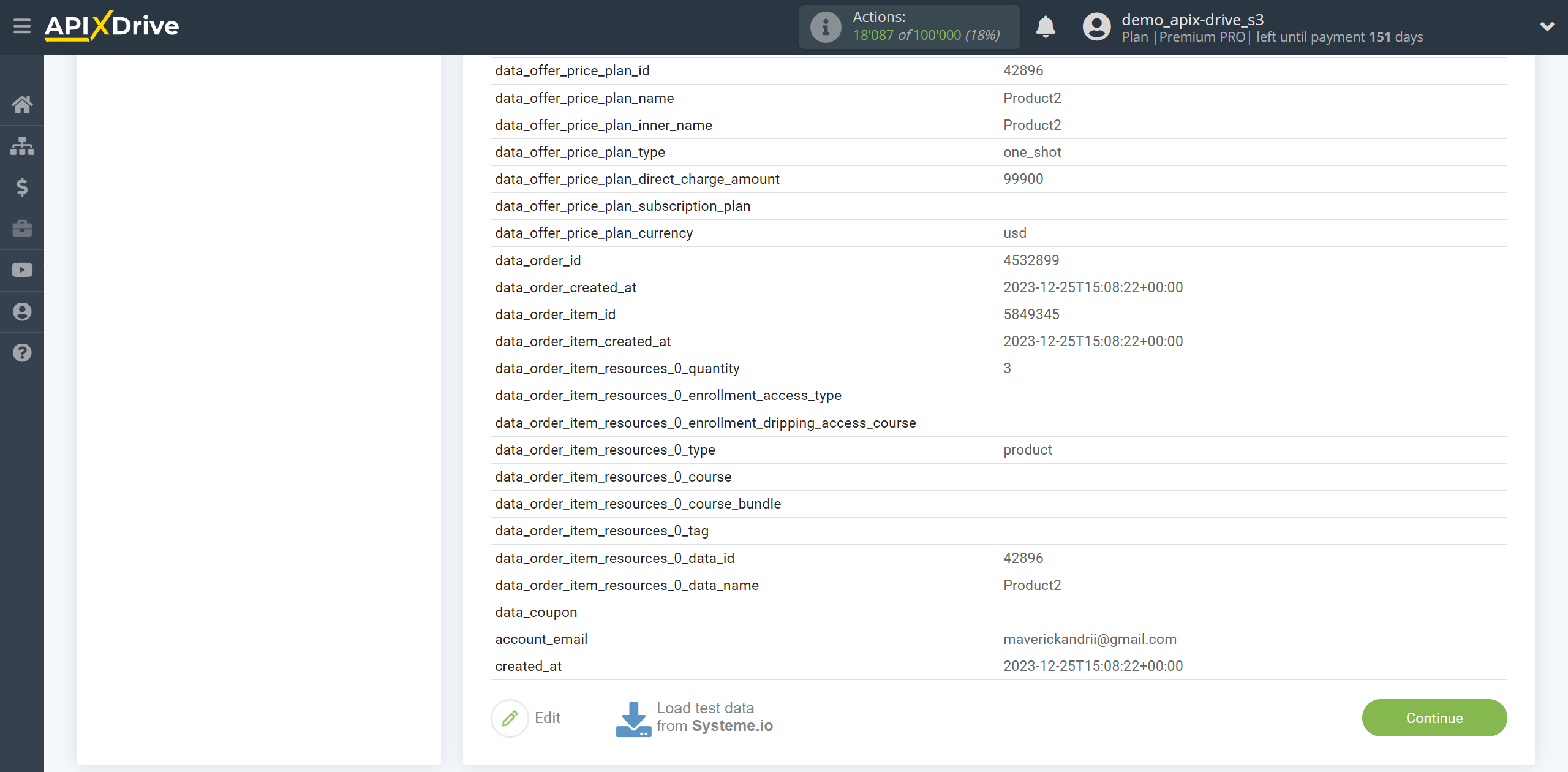The image size is (1568, 772).
Task: Open the profile sidebar icon
Action: click(x=22, y=311)
